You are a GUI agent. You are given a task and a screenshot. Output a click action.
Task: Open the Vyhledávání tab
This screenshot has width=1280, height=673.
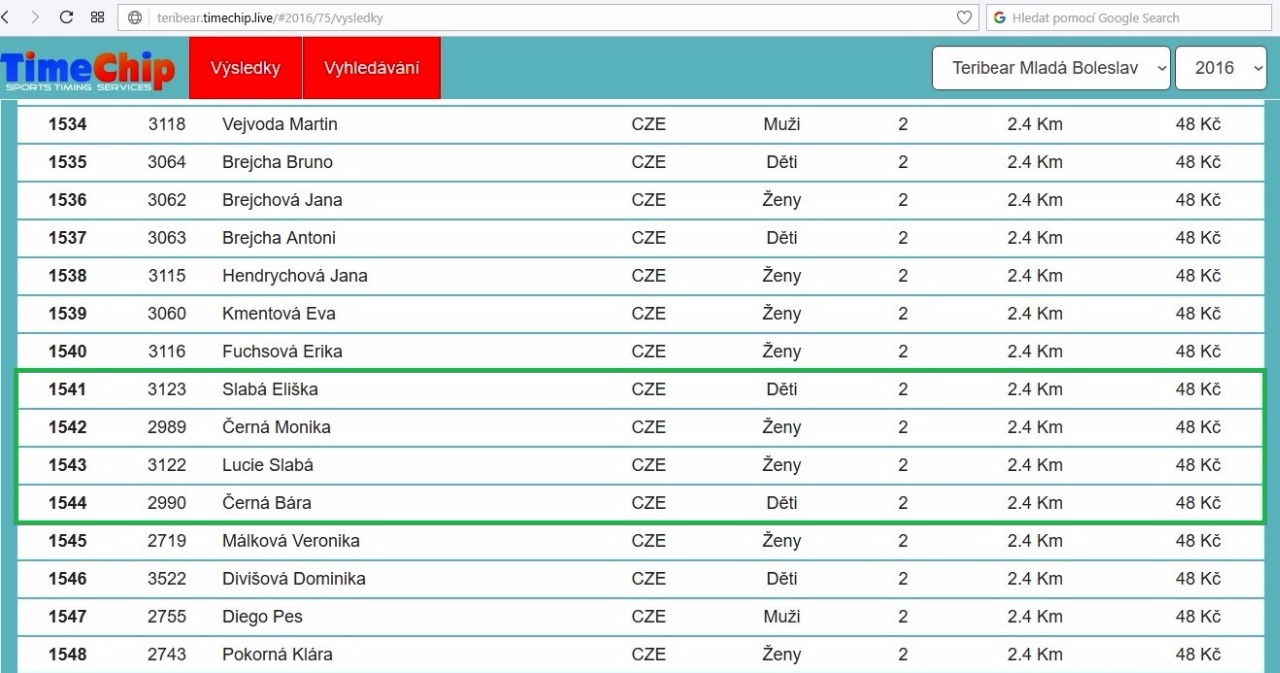(371, 68)
